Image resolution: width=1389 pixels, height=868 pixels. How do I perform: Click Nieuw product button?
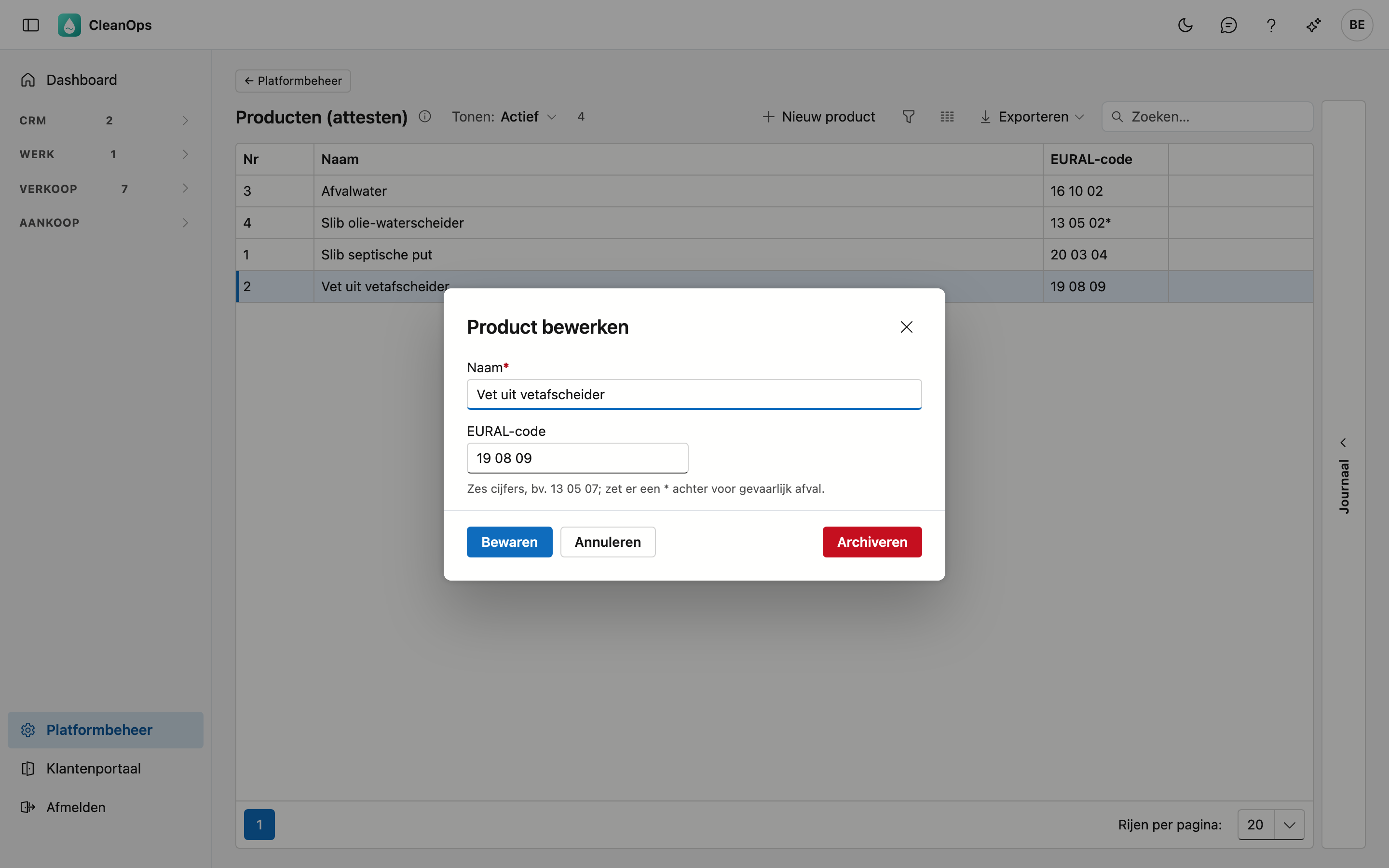pyautogui.click(x=818, y=117)
